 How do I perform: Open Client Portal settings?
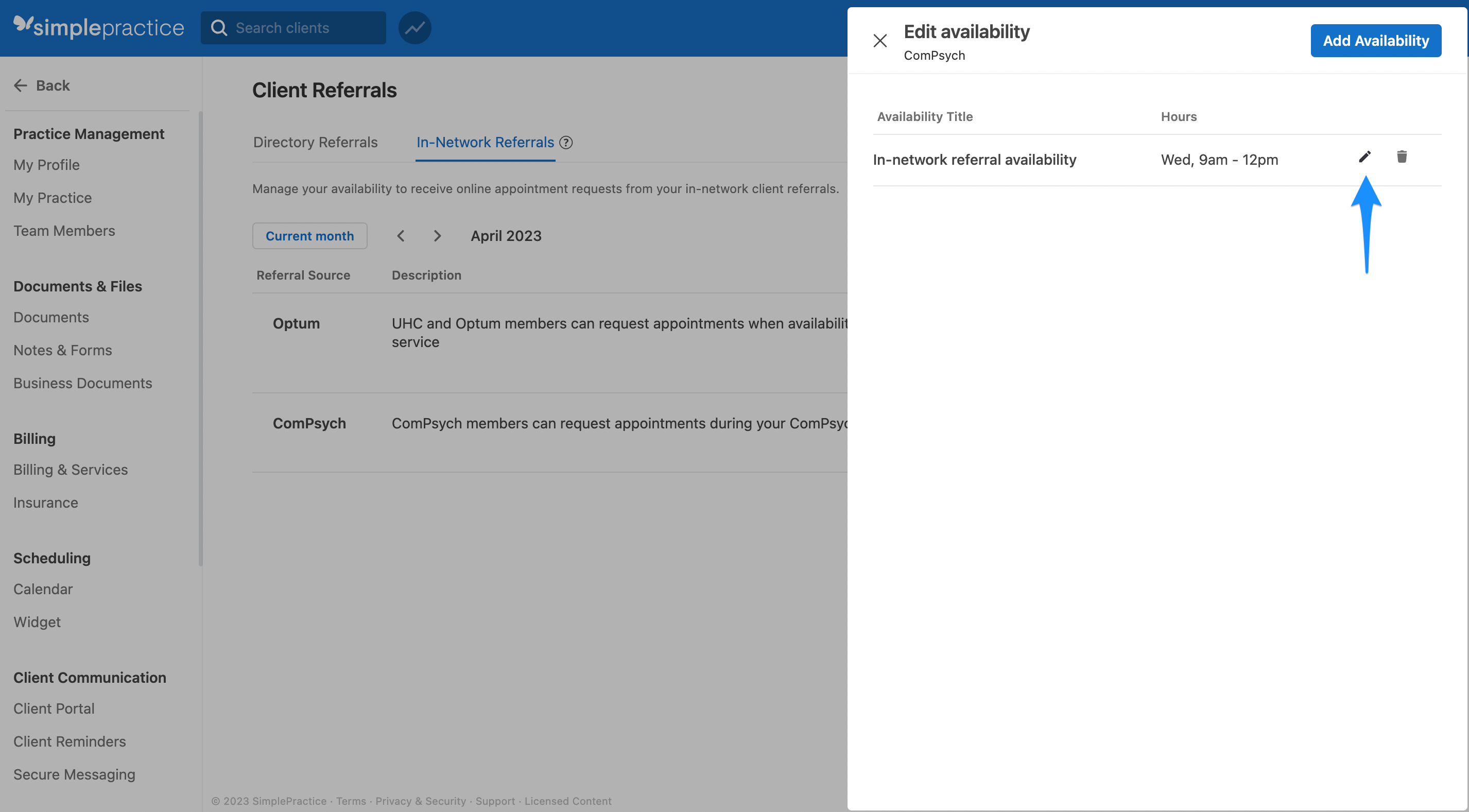54,708
